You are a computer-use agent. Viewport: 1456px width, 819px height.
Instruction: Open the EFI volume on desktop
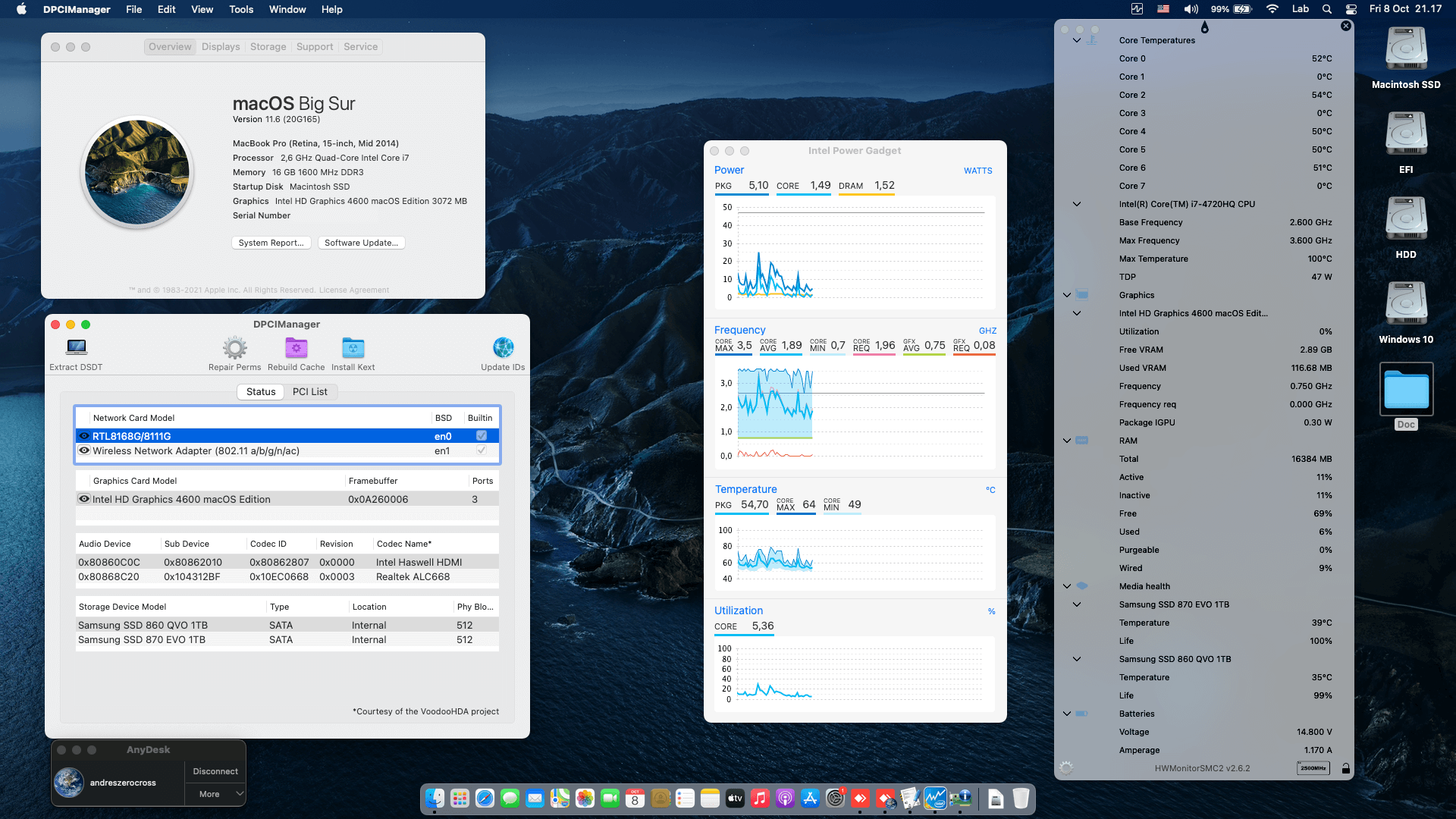point(1407,133)
